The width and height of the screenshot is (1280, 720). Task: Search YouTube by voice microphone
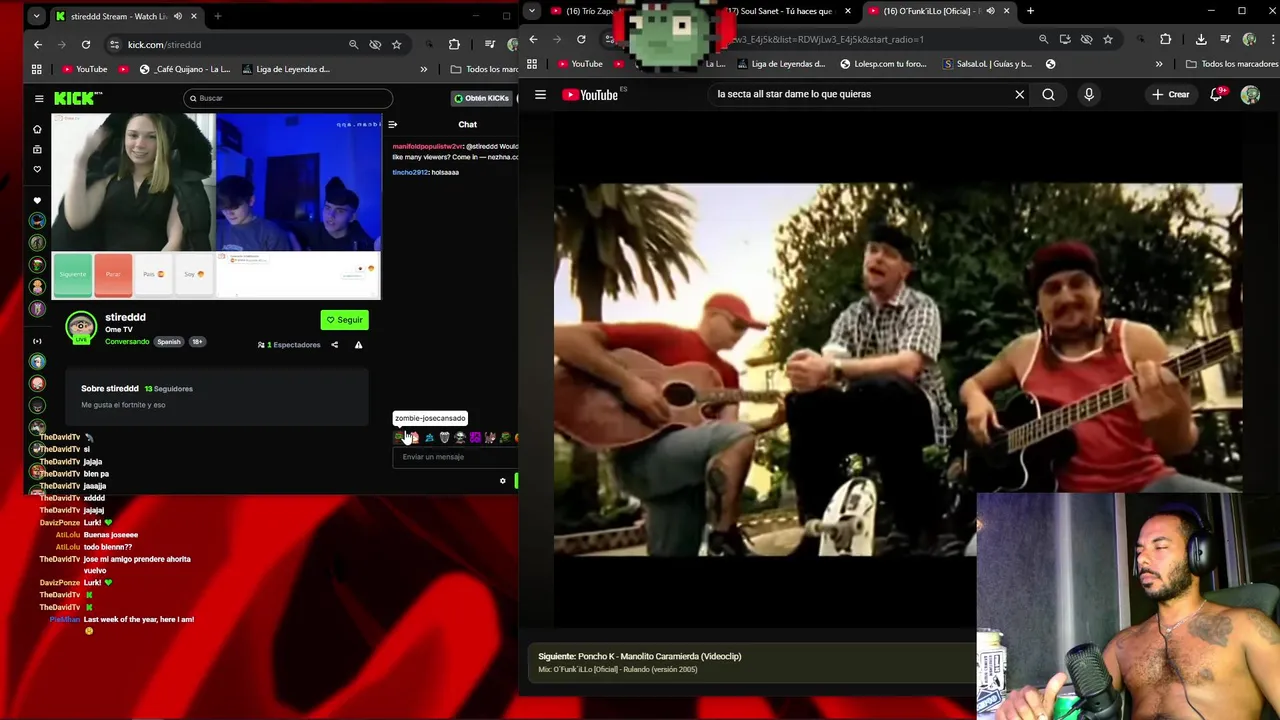[1089, 95]
